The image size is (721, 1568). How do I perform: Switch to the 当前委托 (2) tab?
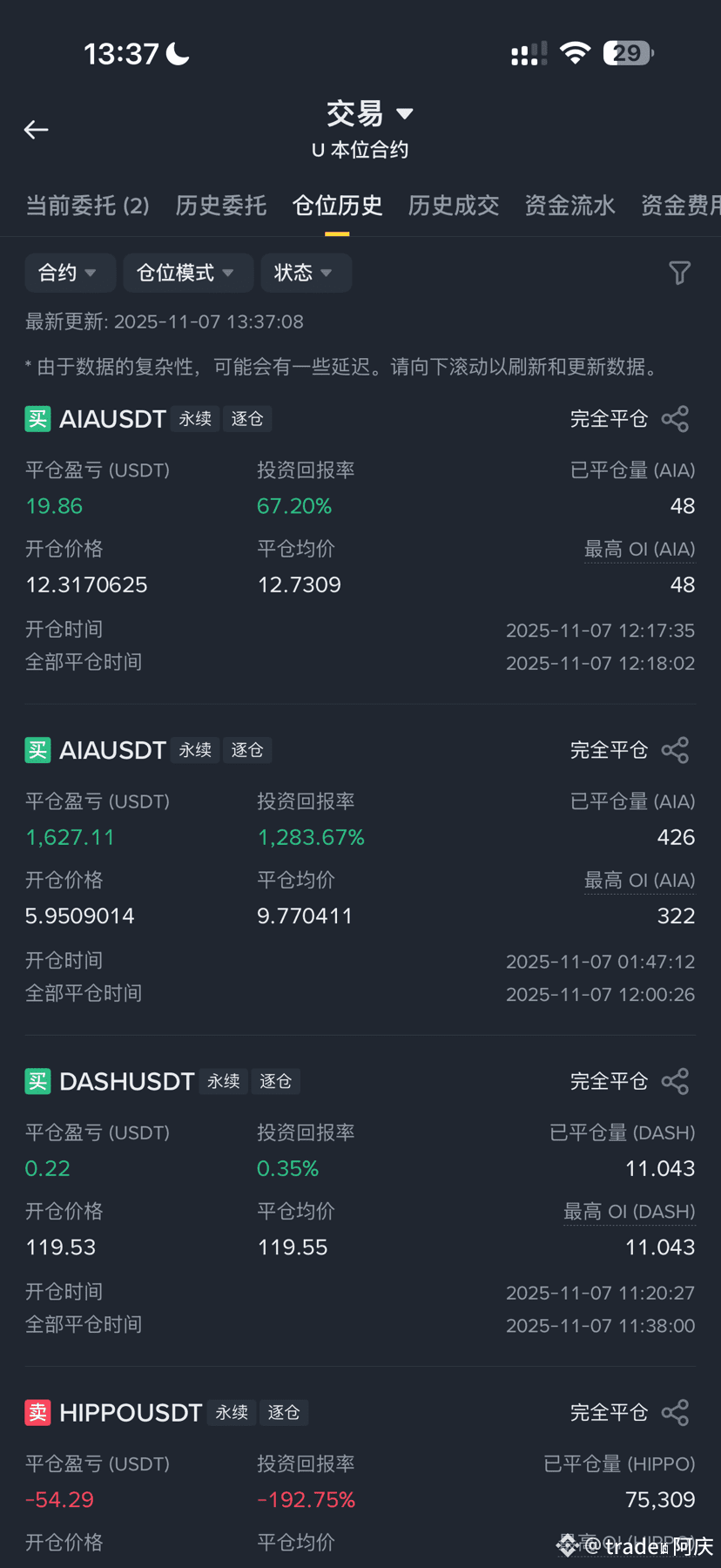[x=88, y=206]
